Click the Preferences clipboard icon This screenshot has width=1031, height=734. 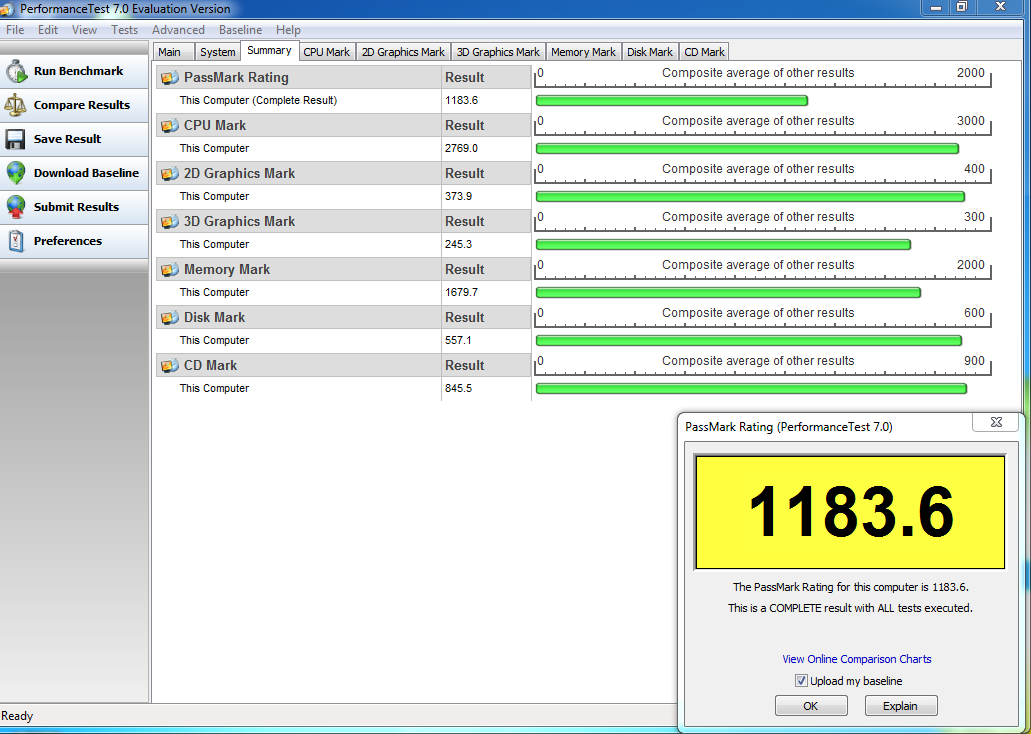16,241
